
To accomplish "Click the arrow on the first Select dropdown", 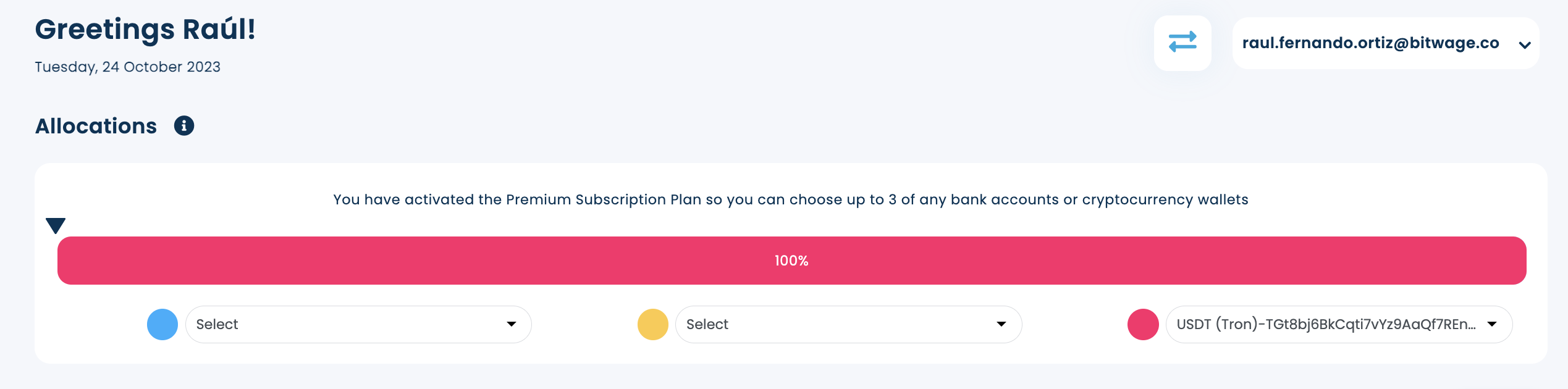I will pyautogui.click(x=512, y=324).
